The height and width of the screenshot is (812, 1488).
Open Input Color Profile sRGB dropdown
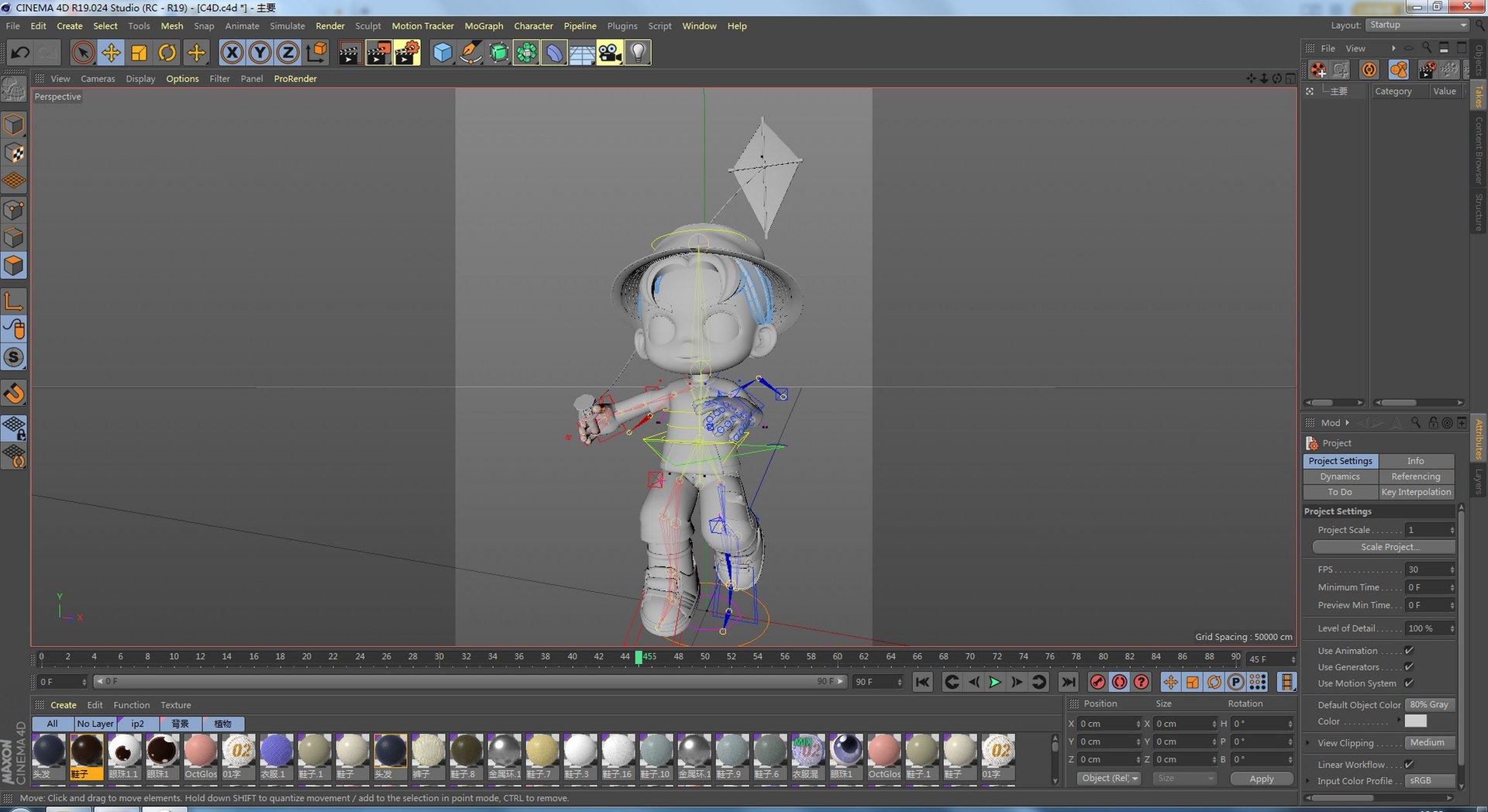tap(1429, 780)
